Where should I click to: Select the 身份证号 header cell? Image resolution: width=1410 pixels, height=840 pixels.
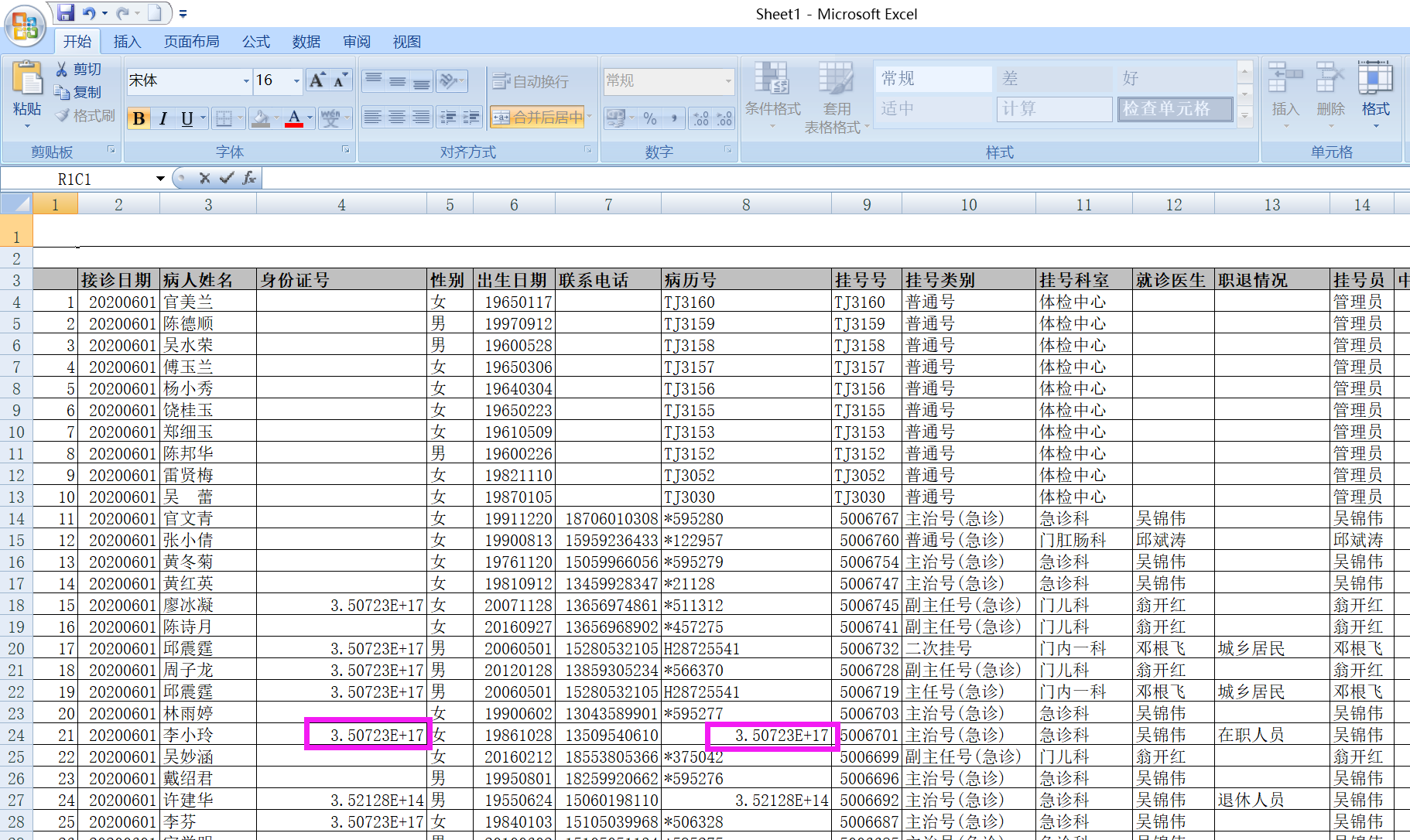click(341, 280)
